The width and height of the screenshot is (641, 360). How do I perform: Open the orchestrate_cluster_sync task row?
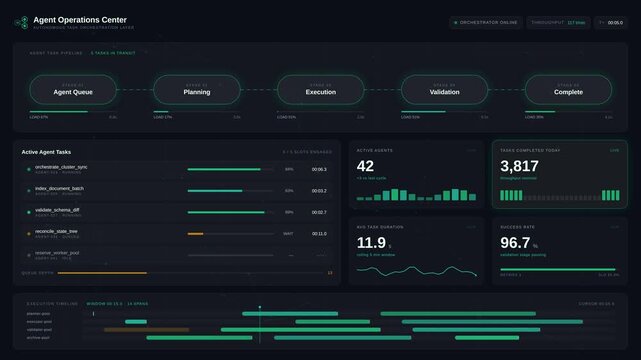point(177,169)
